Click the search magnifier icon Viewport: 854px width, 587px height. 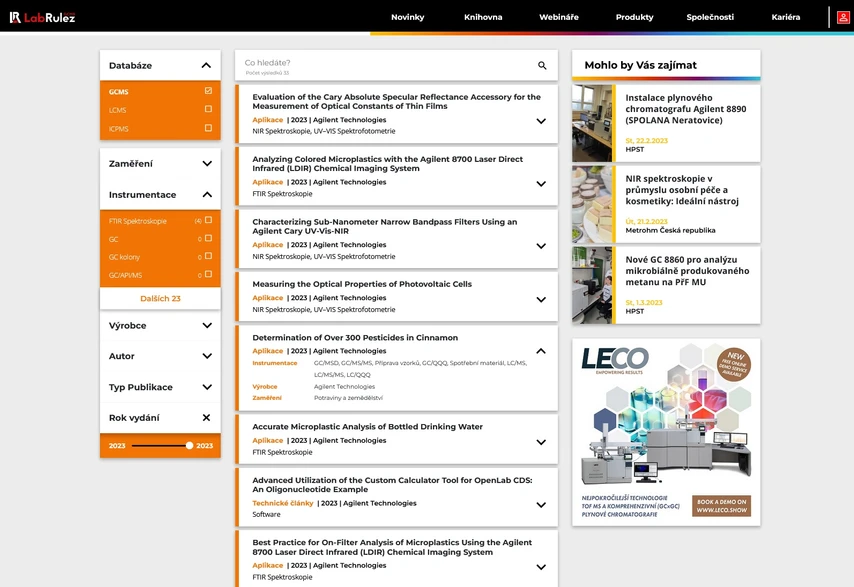pyautogui.click(x=542, y=65)
